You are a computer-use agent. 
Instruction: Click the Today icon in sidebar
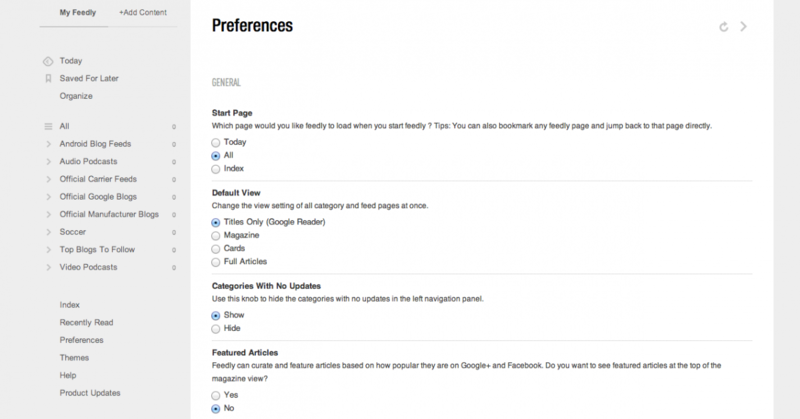point(48,61)
